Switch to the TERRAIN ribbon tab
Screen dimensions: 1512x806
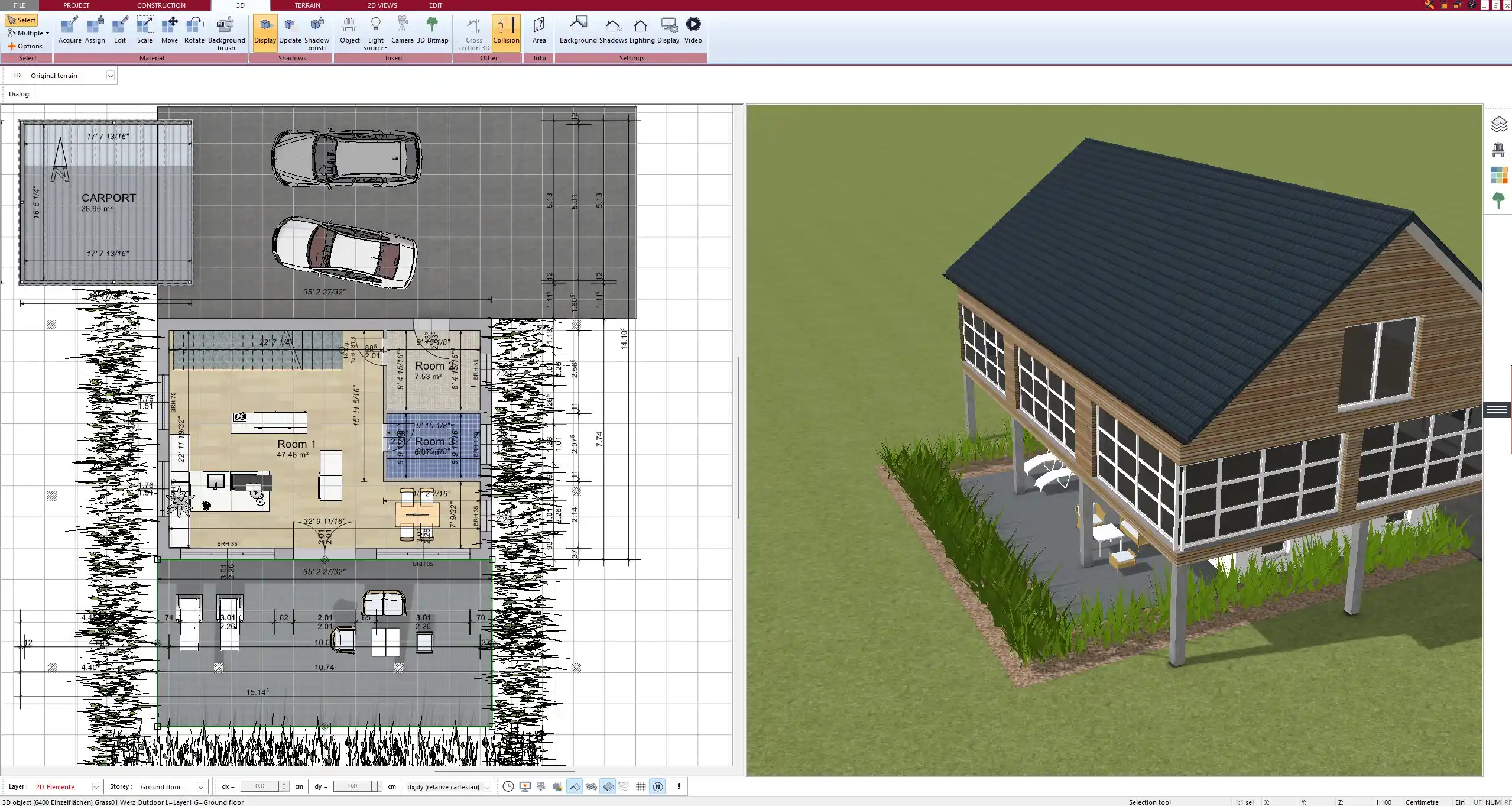307,5
